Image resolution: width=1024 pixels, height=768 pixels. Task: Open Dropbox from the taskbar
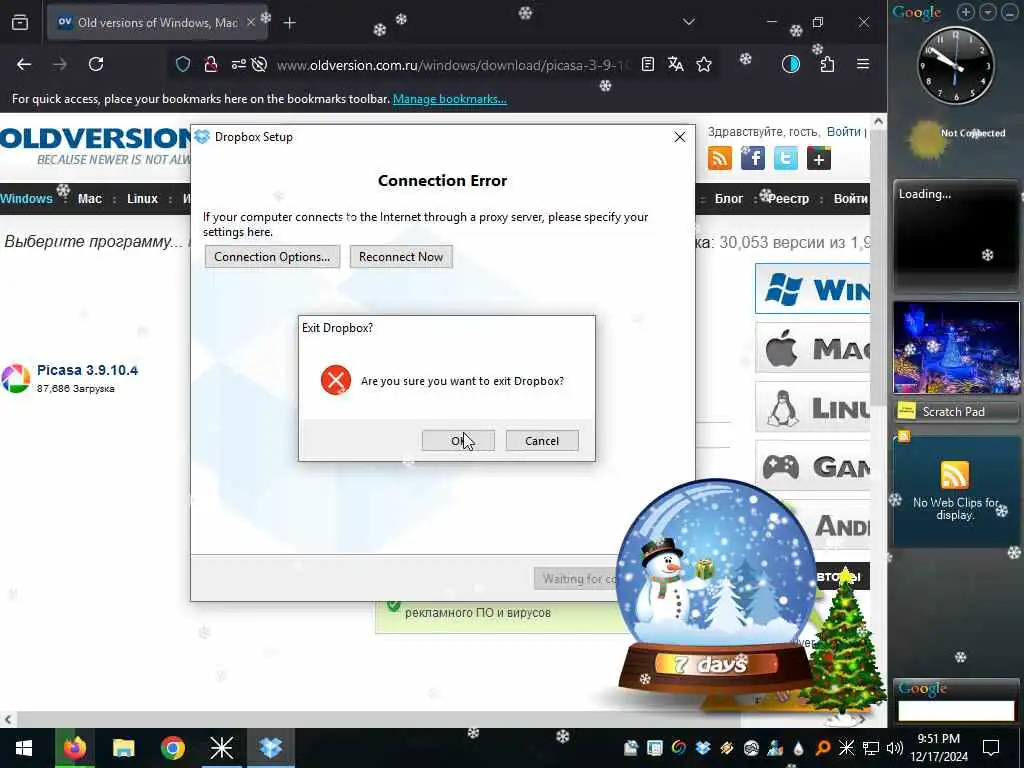click(x=270, y=748)
